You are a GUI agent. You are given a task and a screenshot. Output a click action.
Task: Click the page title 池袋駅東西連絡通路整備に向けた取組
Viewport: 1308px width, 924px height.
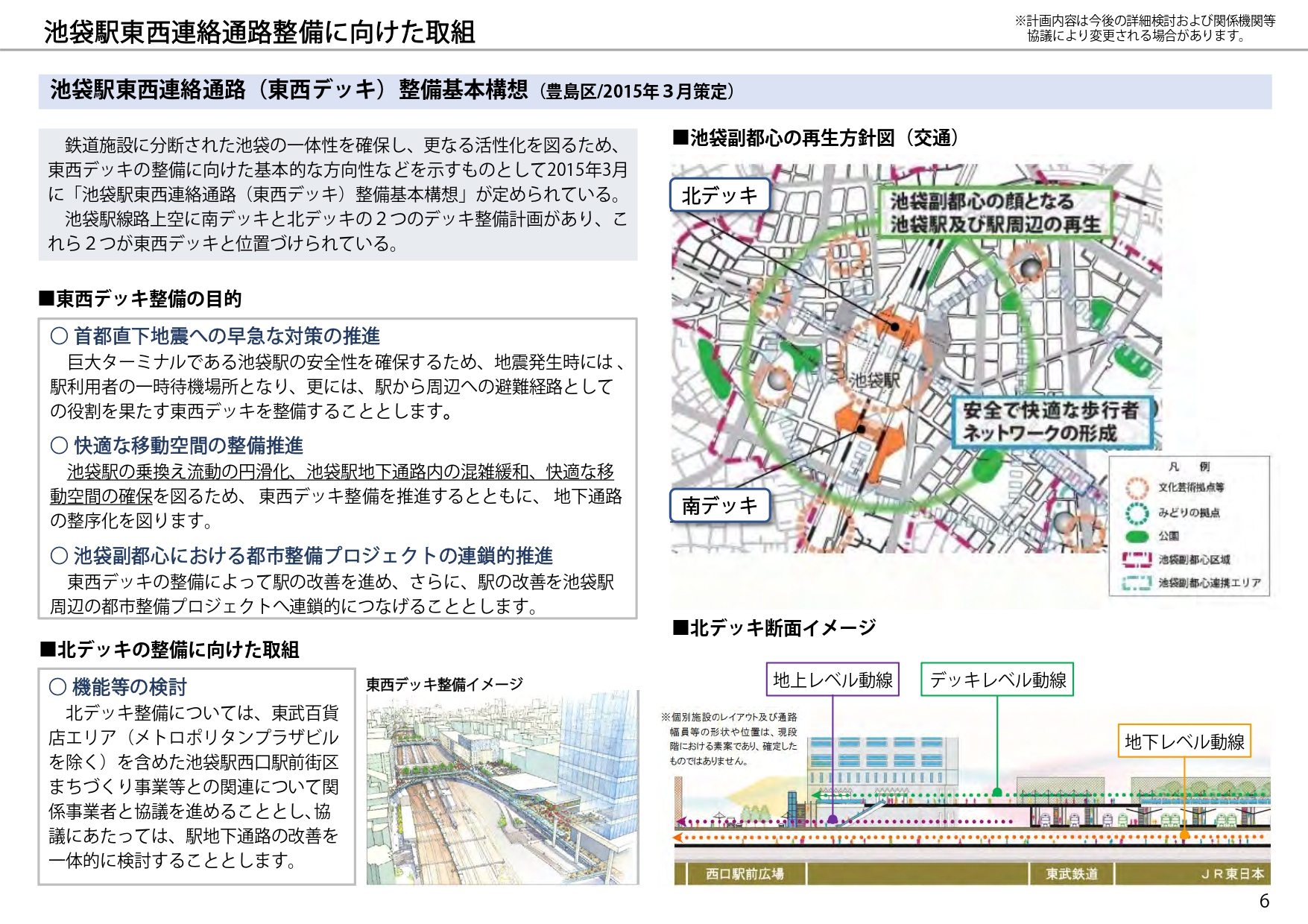[x=259, y=32]
